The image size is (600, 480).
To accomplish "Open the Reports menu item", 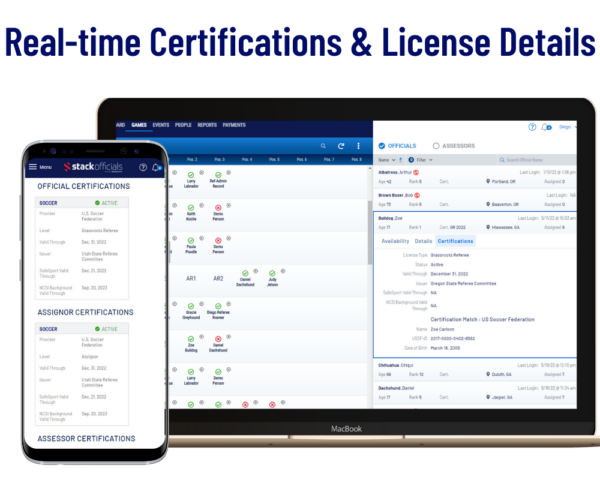I will [x=208, y=125].
